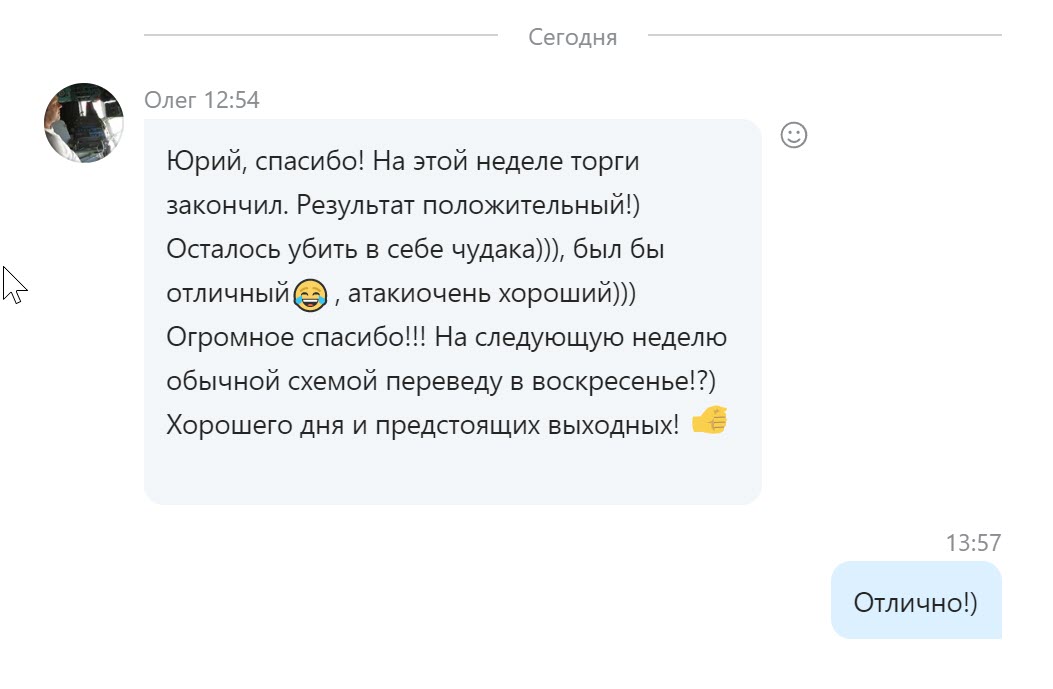This screenshot has height=689, width=1053.
Task: Click the laughing-crying emoji in the message
Action: [311, 295]
